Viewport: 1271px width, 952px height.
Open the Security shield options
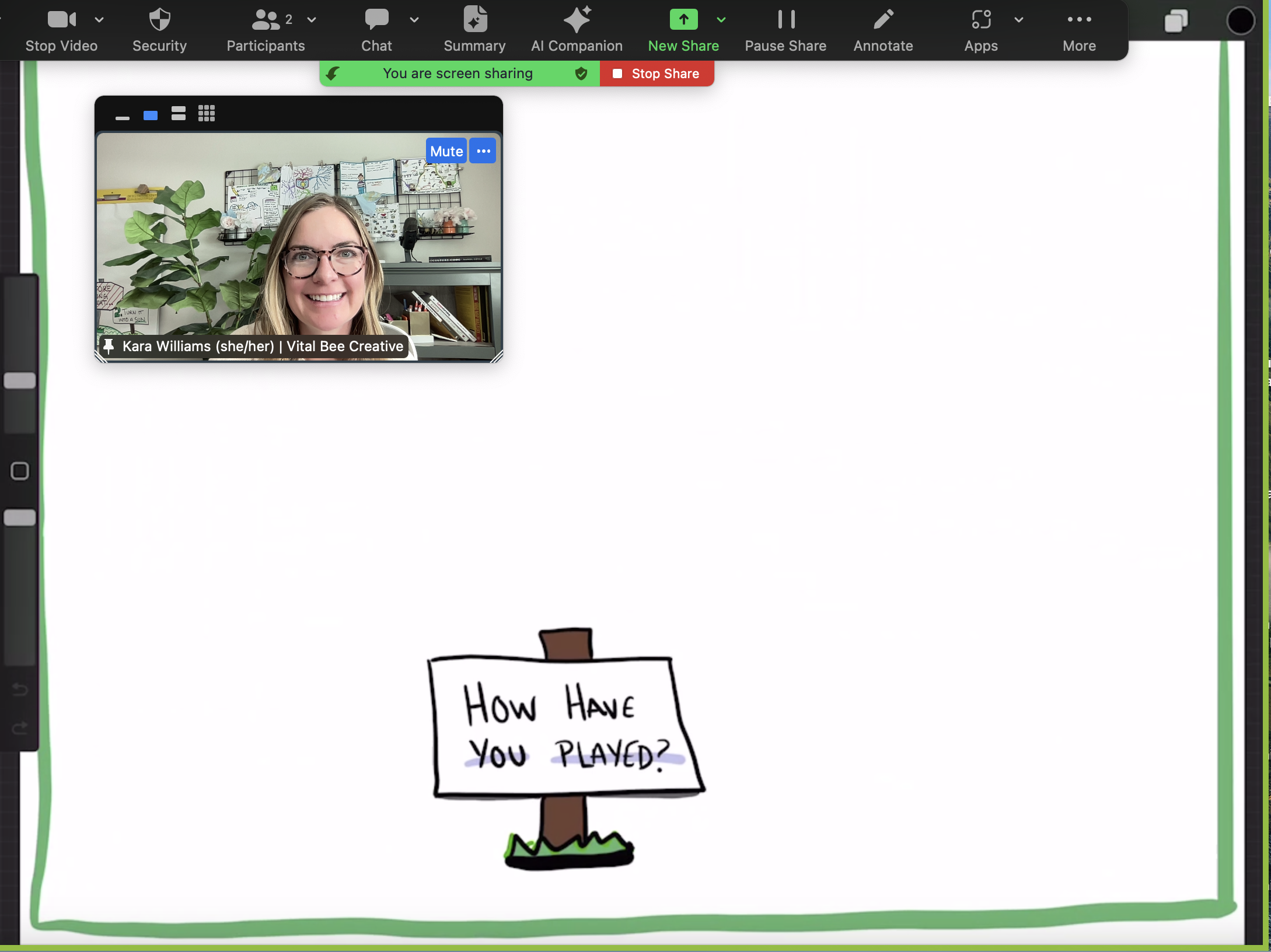click(x=159, y=20)
